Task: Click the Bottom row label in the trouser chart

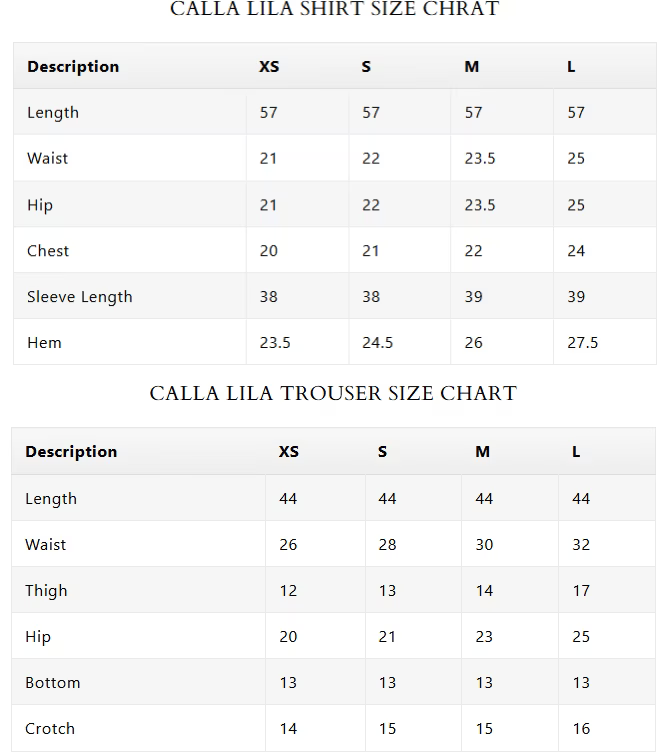Action: point(52,682)
